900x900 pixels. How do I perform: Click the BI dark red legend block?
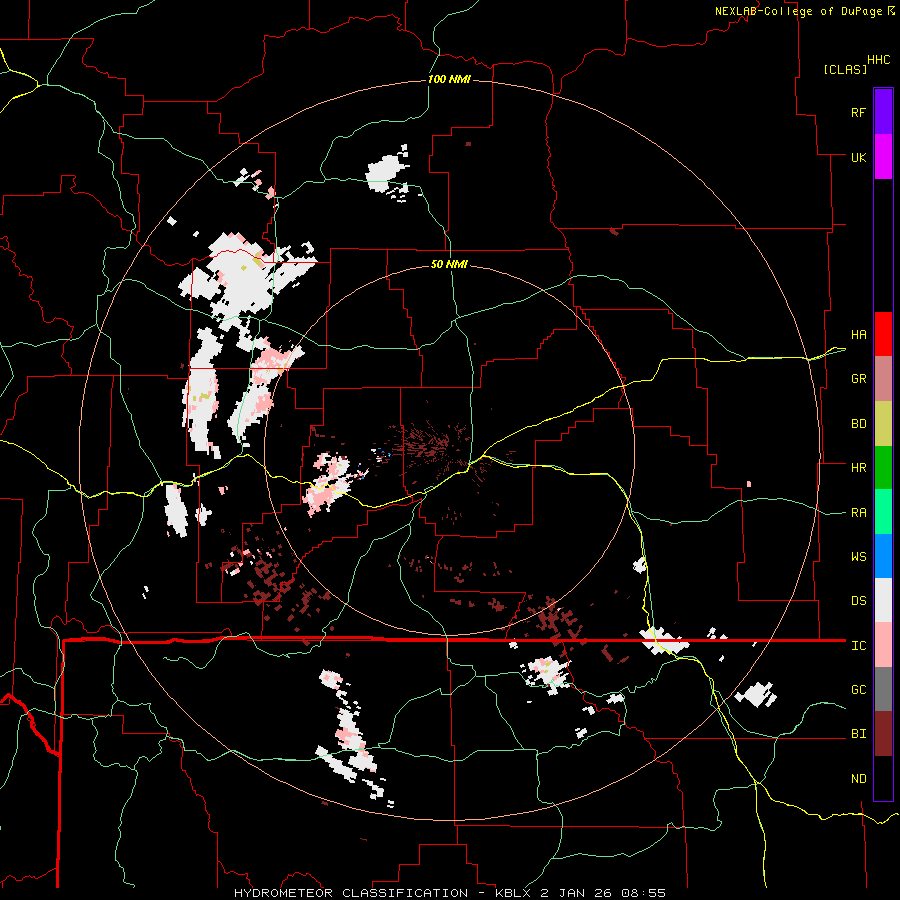tap(883, 734)
